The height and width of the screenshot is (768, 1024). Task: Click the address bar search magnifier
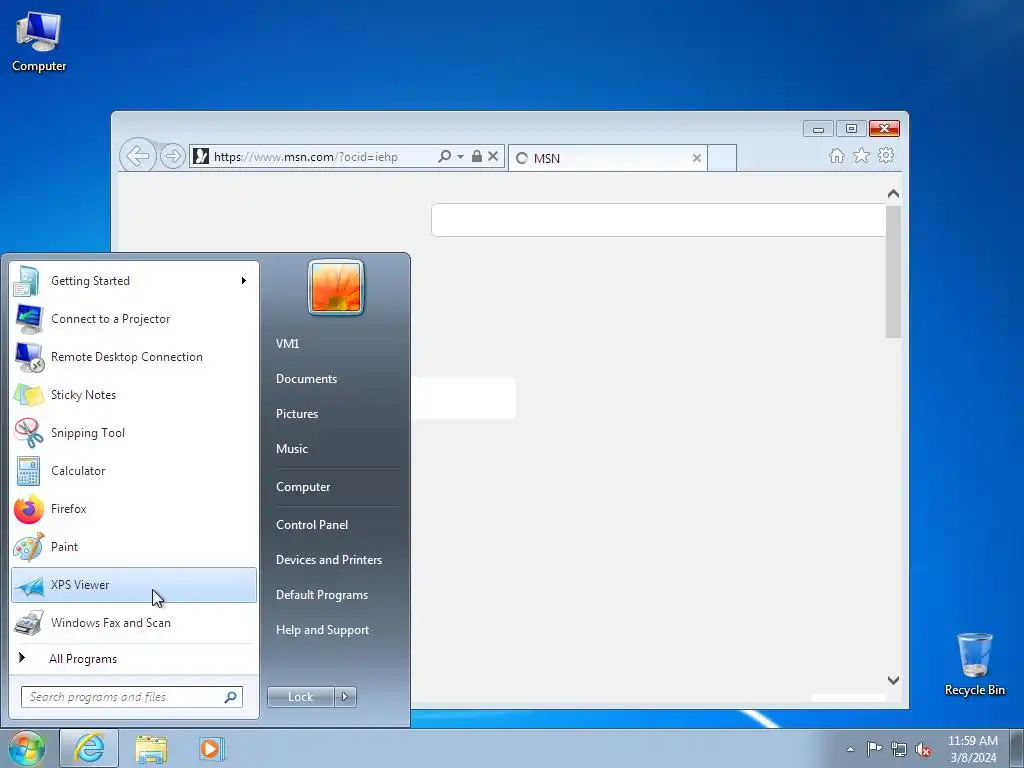pos(445,156)
